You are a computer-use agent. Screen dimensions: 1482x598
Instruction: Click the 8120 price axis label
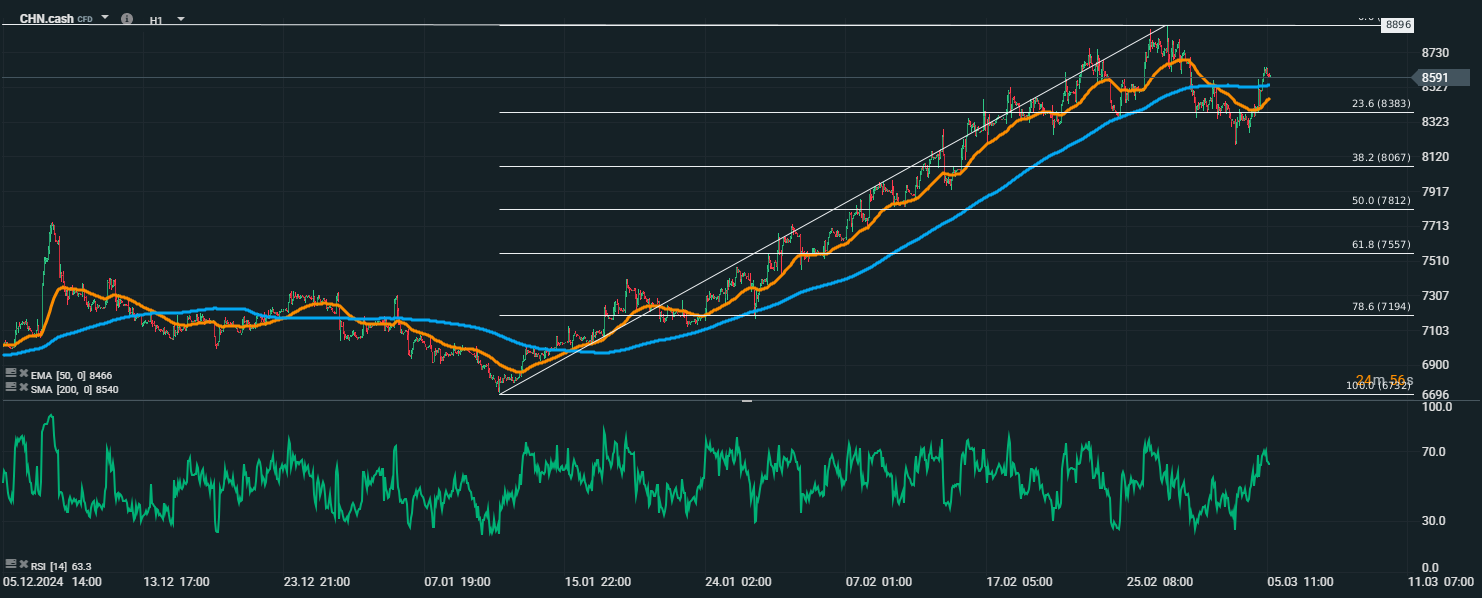coord(1435,157)
